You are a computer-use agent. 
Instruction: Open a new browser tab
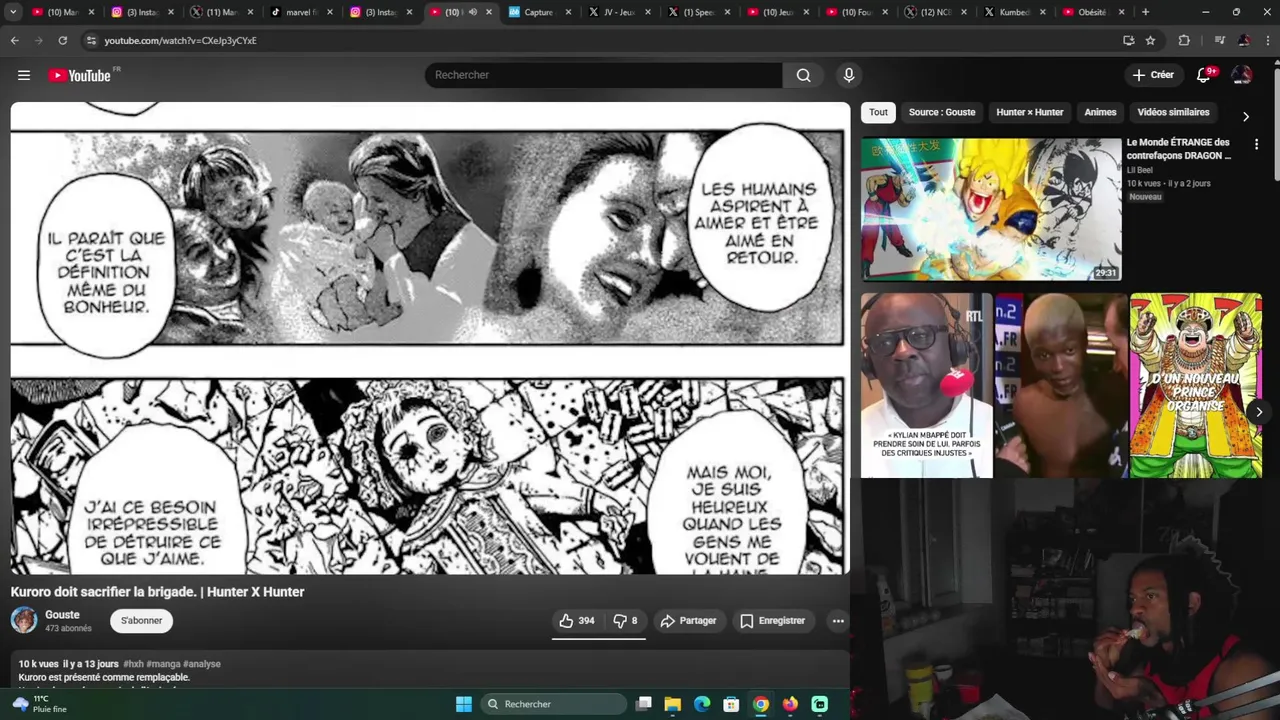(x=1146, y=12)
